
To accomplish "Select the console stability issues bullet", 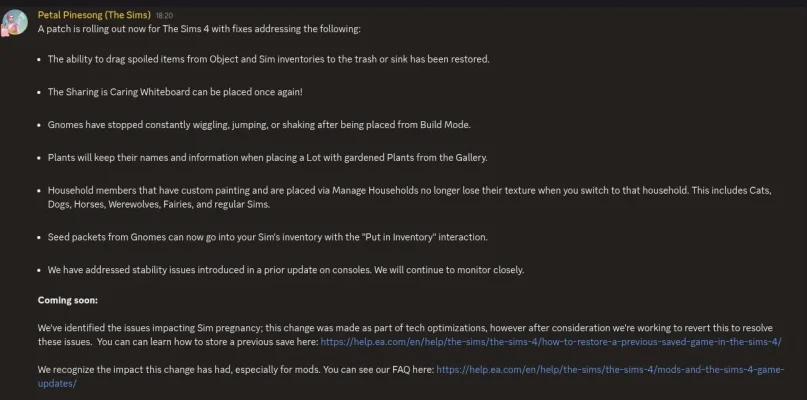I will pos(286,270).
